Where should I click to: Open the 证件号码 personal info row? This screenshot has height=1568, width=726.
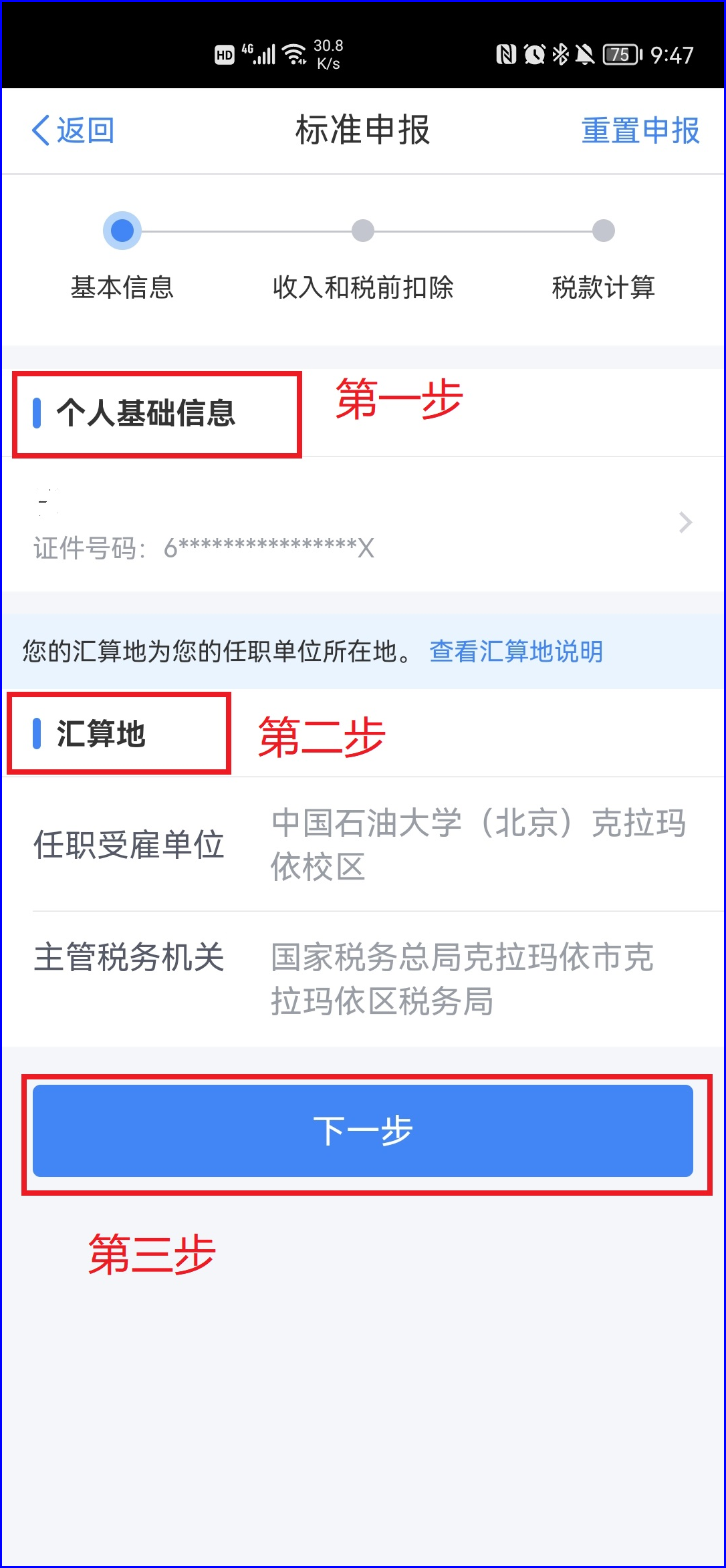coord(363,525)
